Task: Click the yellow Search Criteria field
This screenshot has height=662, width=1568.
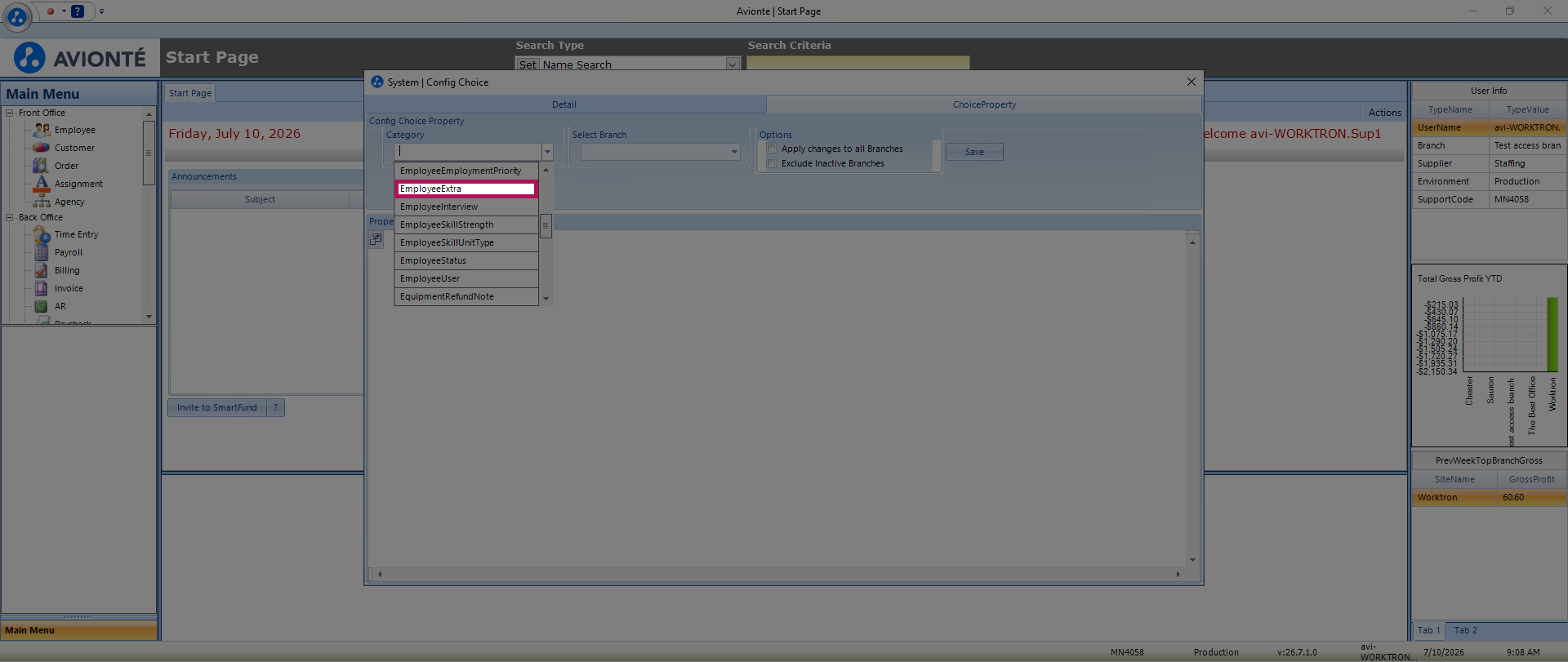Action: click(857, 63)
